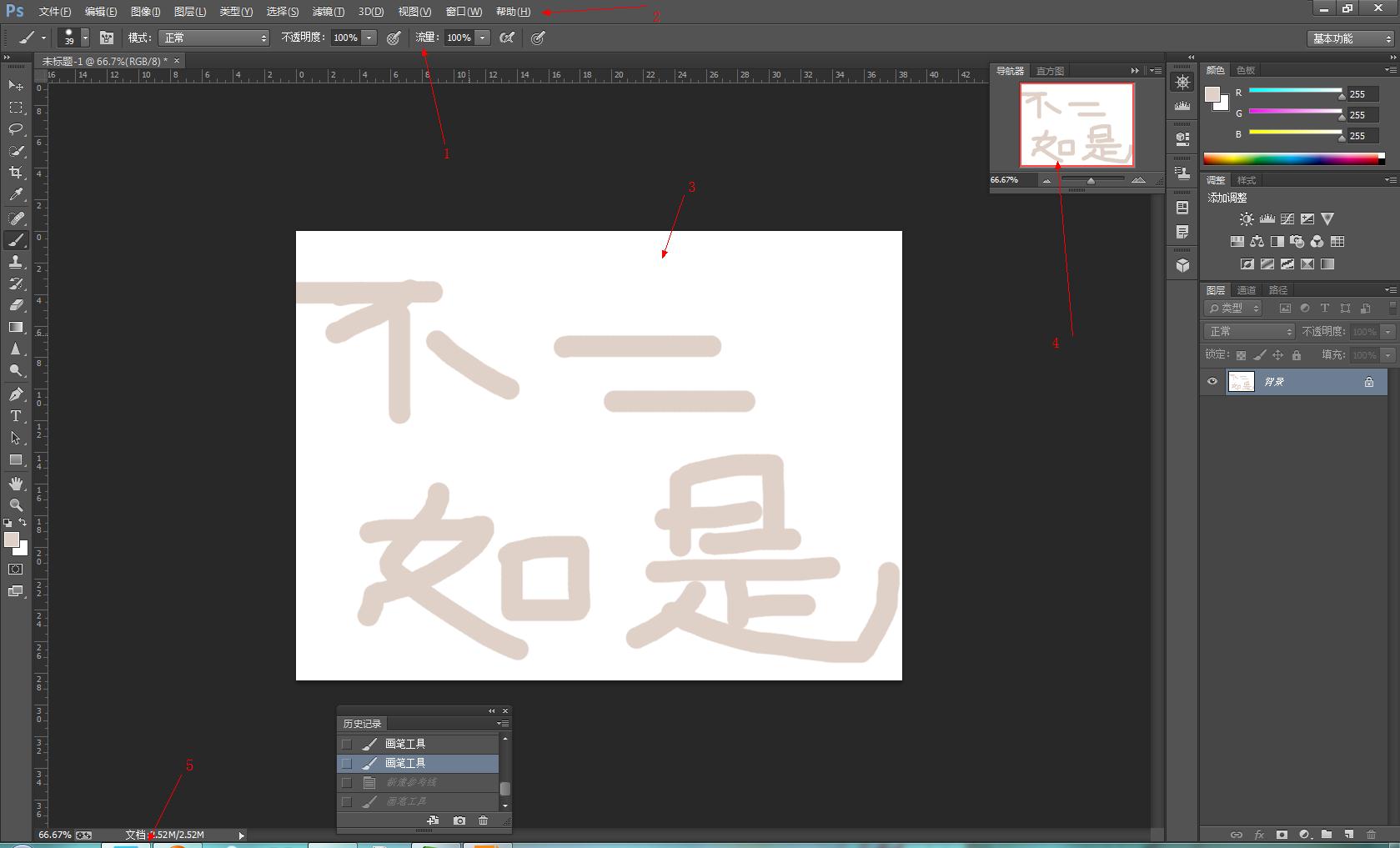
Task: Select the Crop tool
Action: coord(16,173)
